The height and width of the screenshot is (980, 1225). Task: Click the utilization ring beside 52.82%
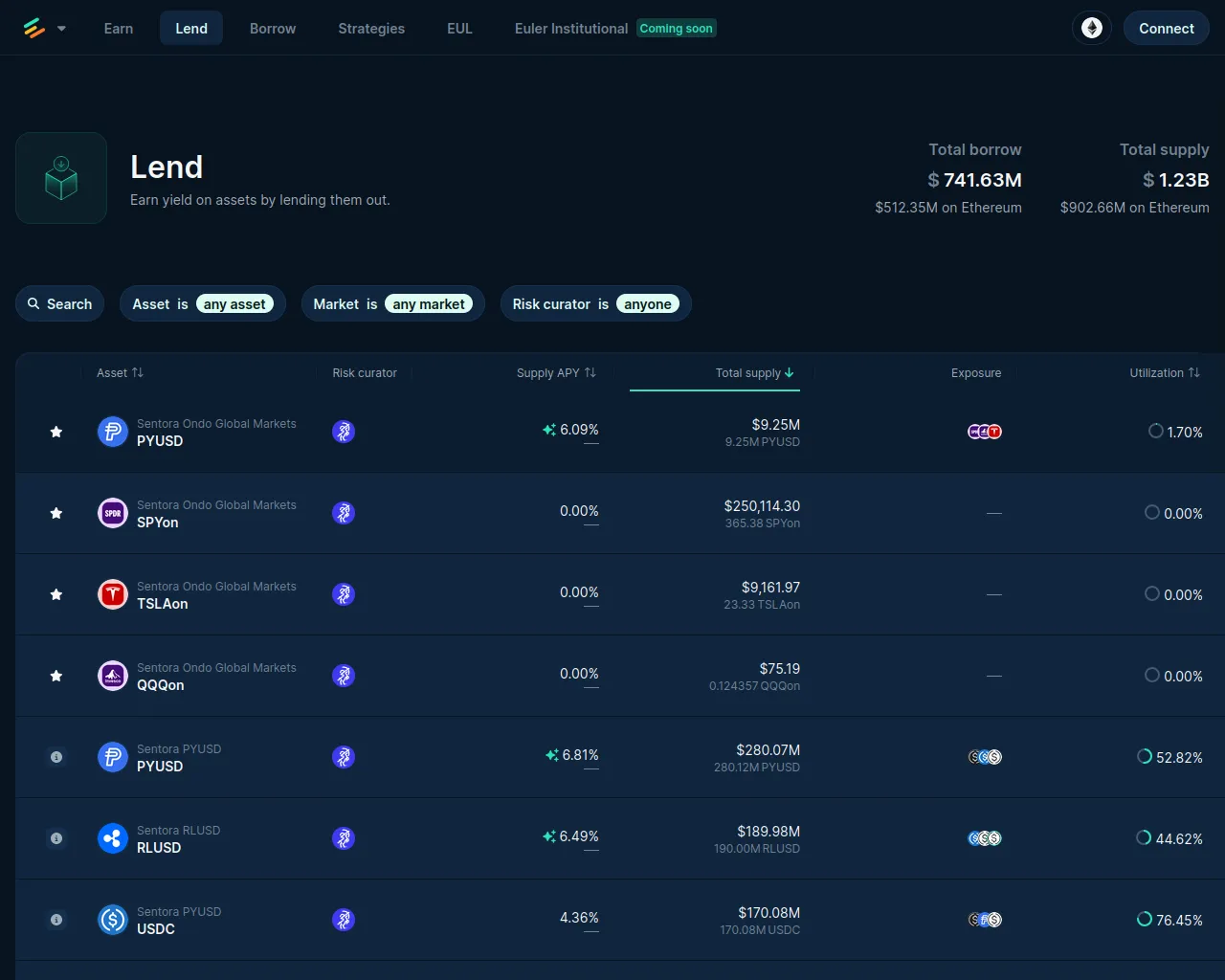tap(1144, 756)
